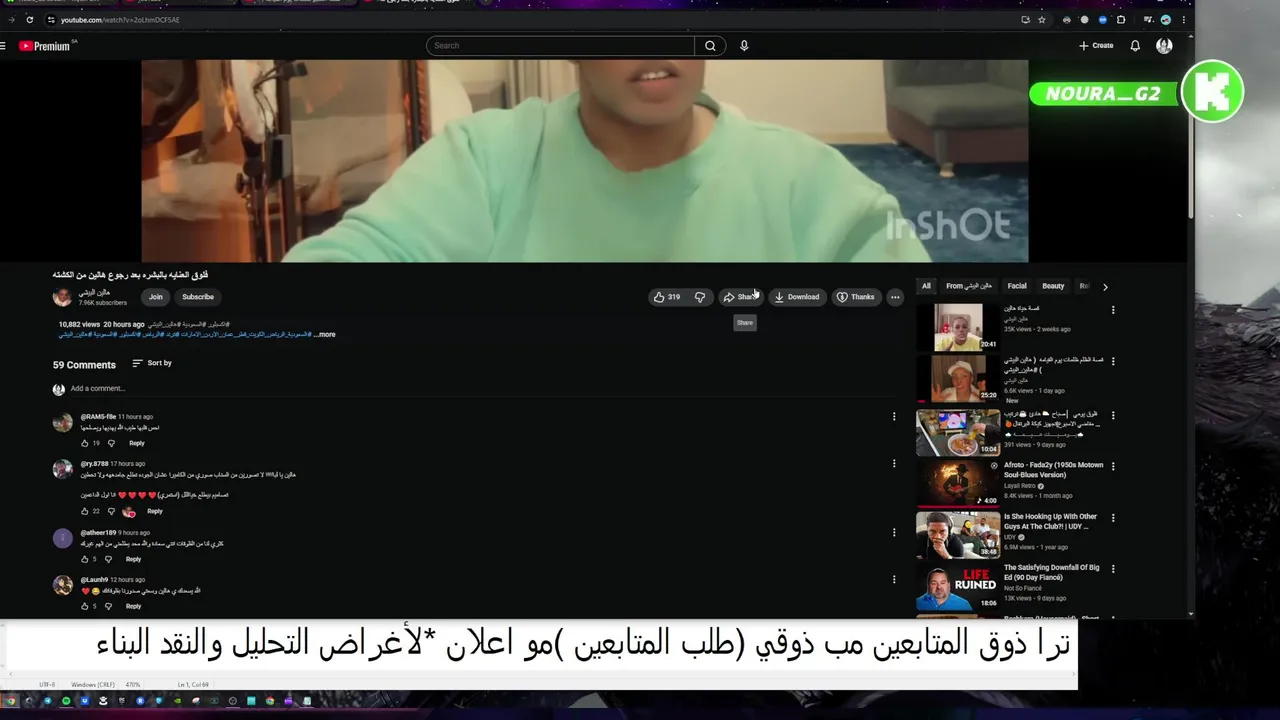Click the UTF-8 encoding in Notepad status bar
Screen dimensions: 1280x720
[46, 684]
